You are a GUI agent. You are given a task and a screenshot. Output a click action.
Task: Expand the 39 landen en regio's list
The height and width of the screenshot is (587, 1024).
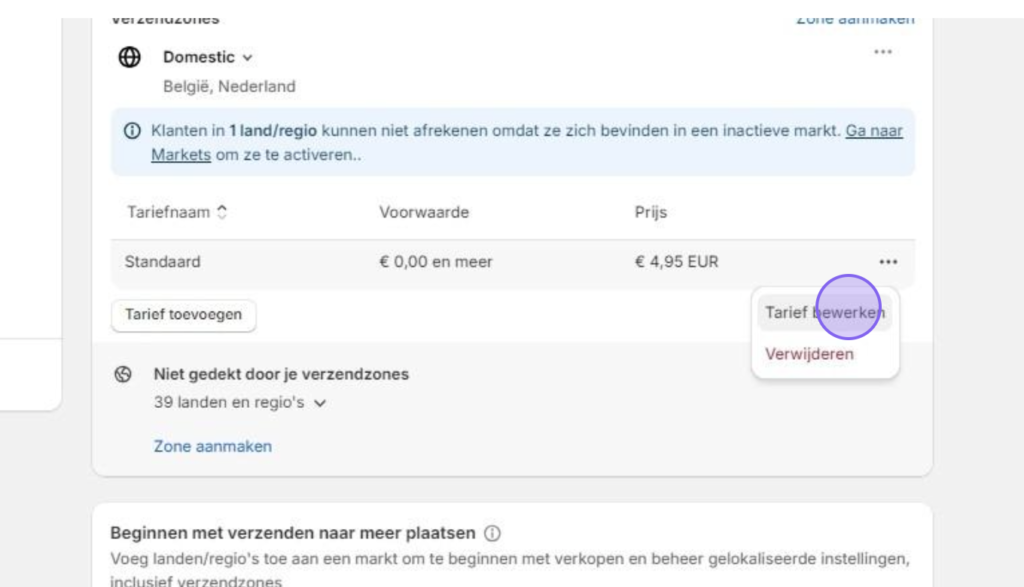319,403
